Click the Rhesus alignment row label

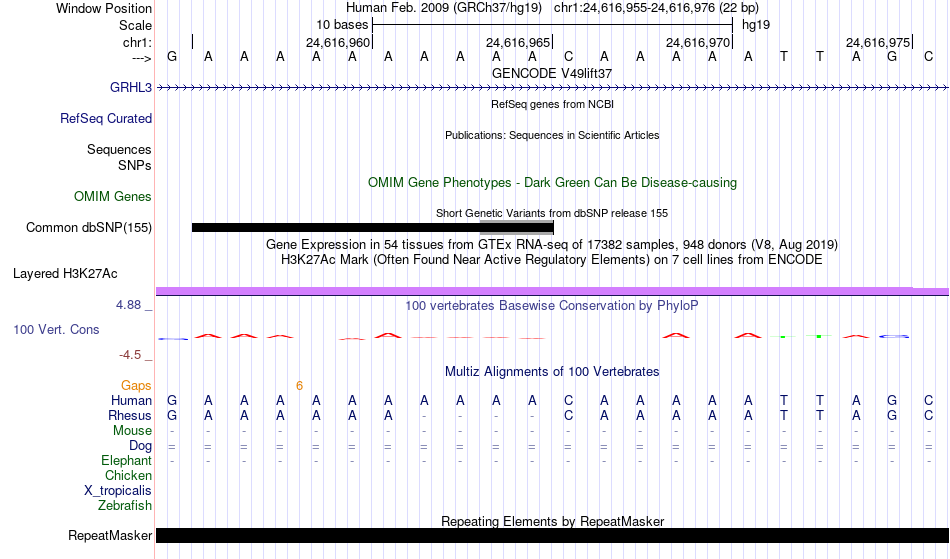click(x=130, y=415)
